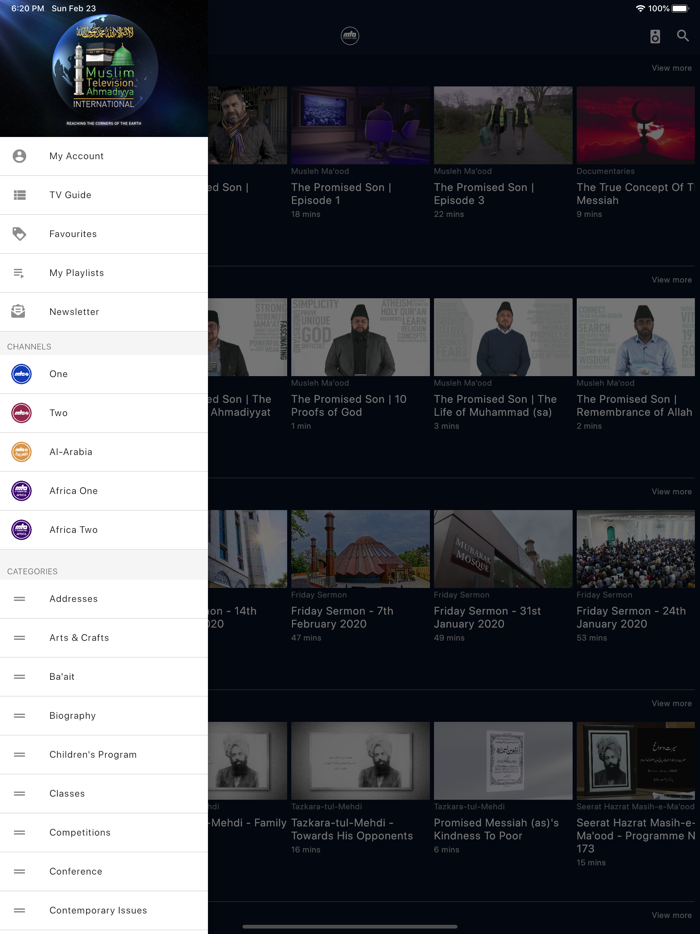700x934 pixels.
Task: Open The Promised Son Episode 1 thumbnail
Action: (x=360, y=125)
